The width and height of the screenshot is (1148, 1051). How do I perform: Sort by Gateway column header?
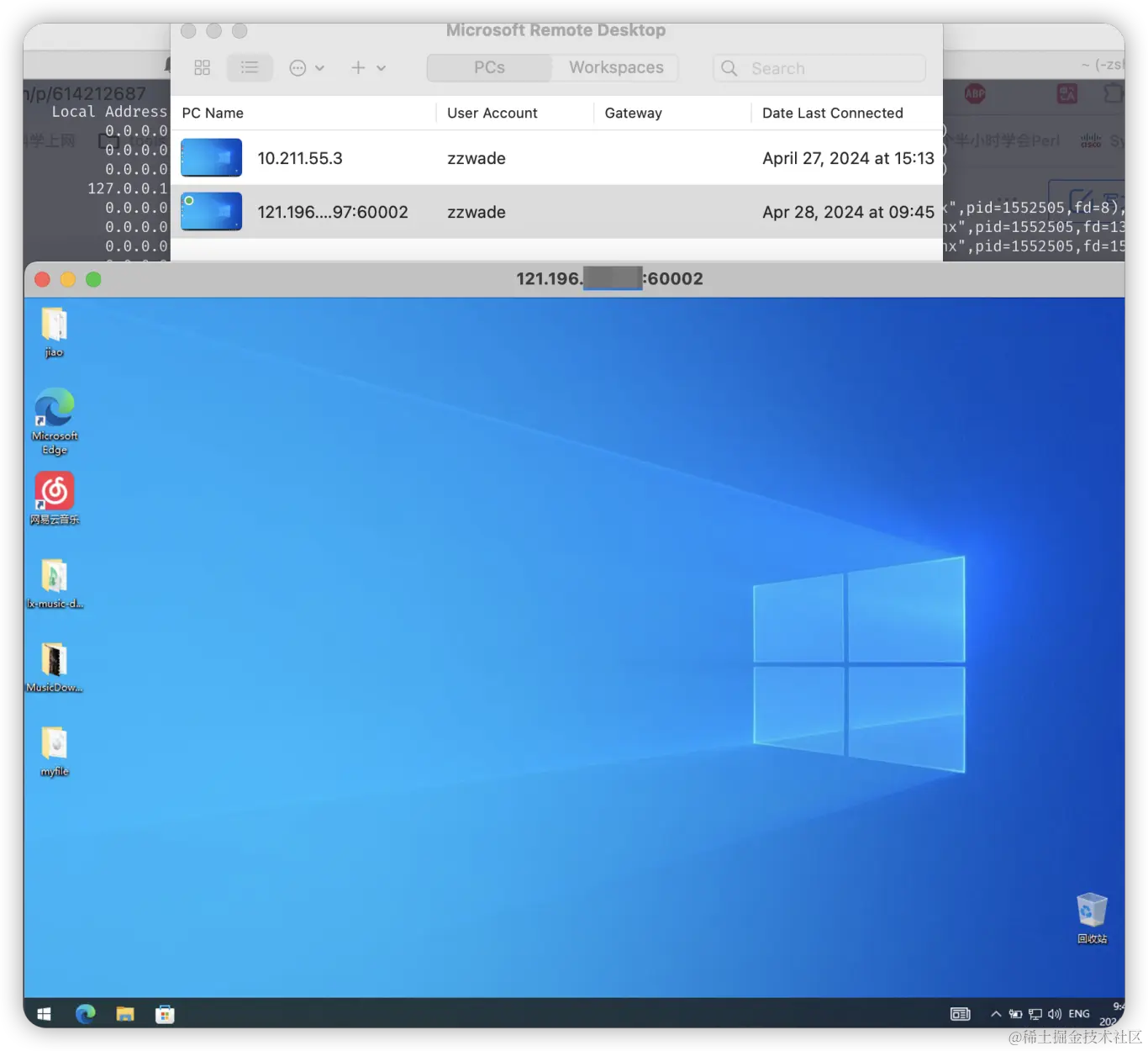(x=634, y=113)
